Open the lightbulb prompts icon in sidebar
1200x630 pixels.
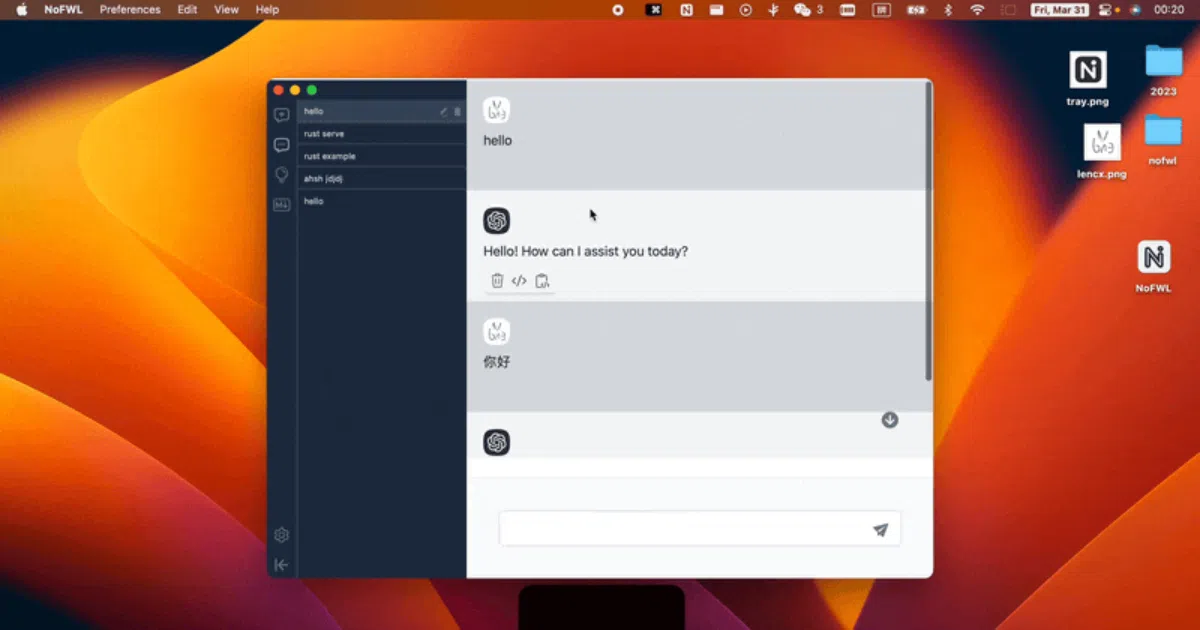coord(281,175)
